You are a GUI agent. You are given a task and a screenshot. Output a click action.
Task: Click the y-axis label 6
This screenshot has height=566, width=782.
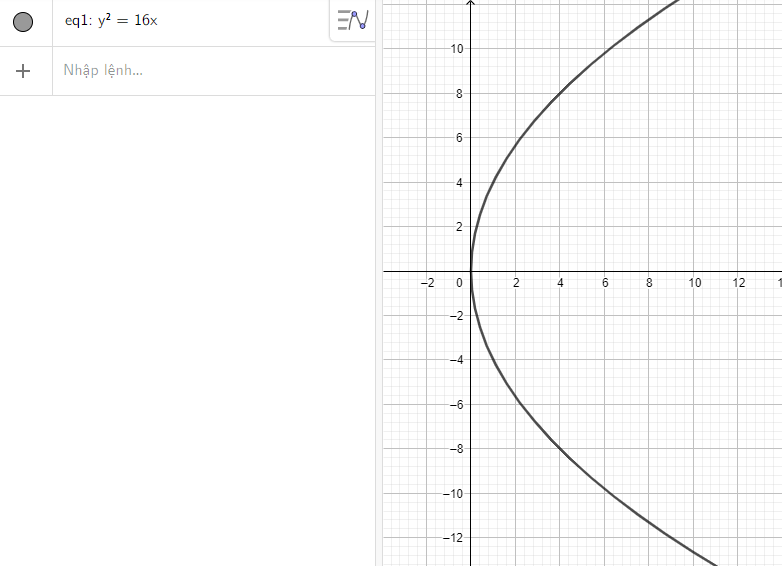tap(458, 138)
